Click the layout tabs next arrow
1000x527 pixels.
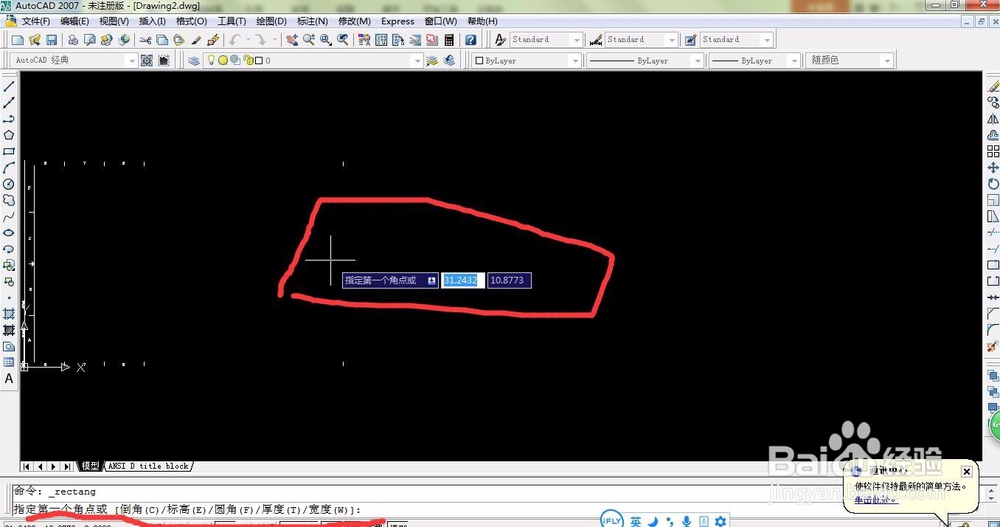54,466
